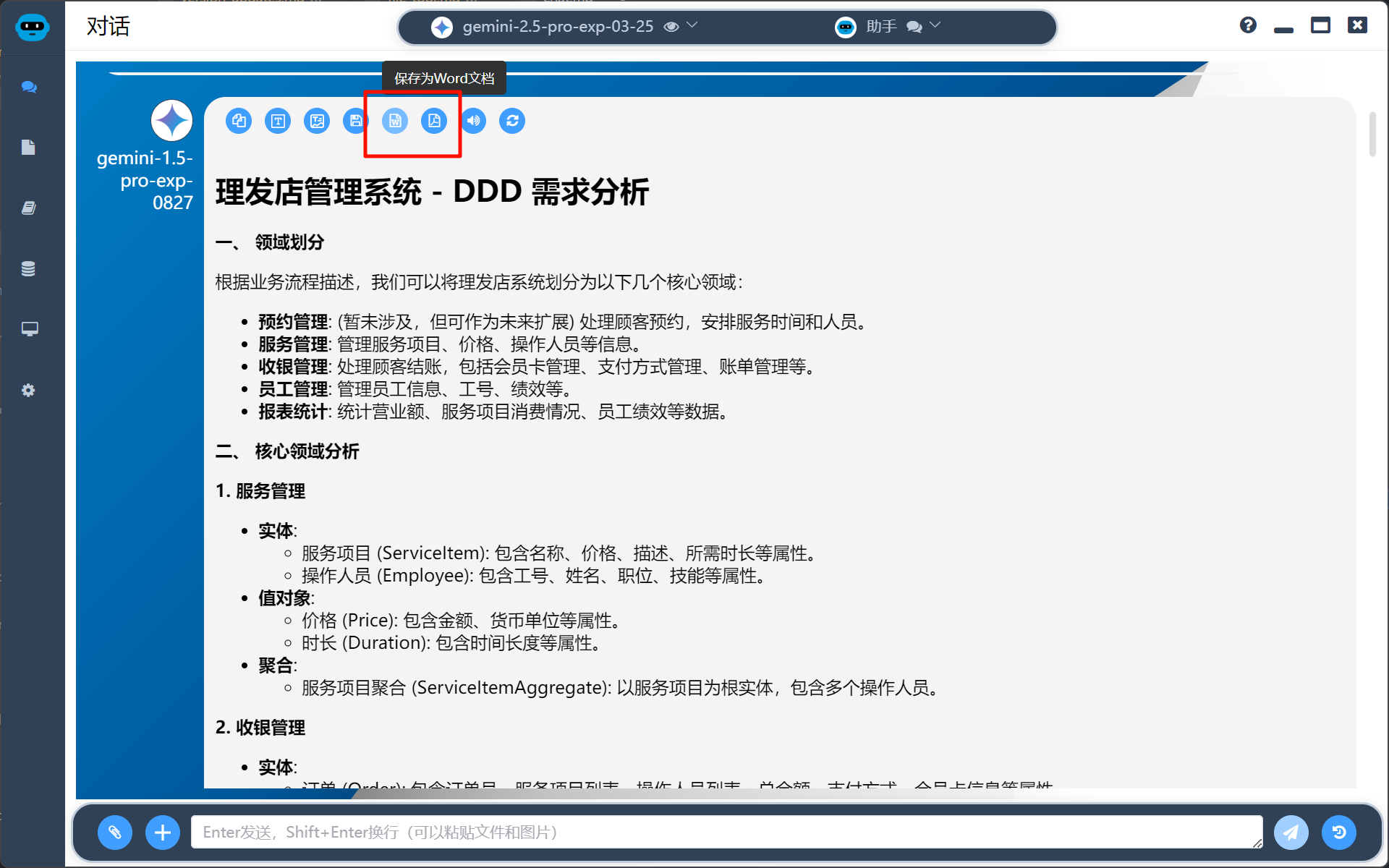
Task: Click the 2. 收银管理 subheading
Action: click(260, 728)
